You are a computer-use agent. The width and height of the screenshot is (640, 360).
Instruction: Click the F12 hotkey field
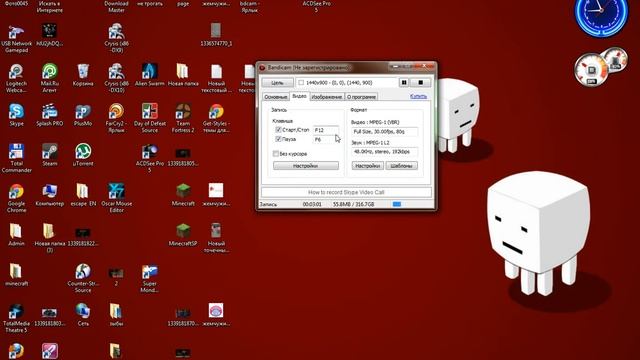tap(326, 130)
